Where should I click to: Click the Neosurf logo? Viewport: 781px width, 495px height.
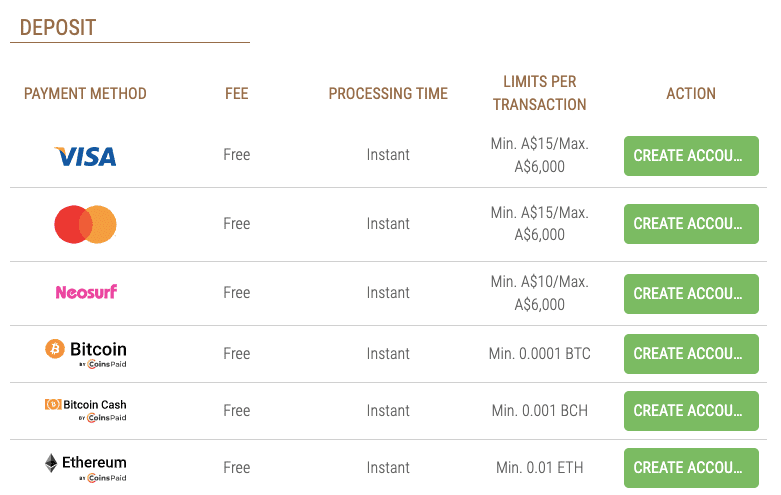pos(86,292)
